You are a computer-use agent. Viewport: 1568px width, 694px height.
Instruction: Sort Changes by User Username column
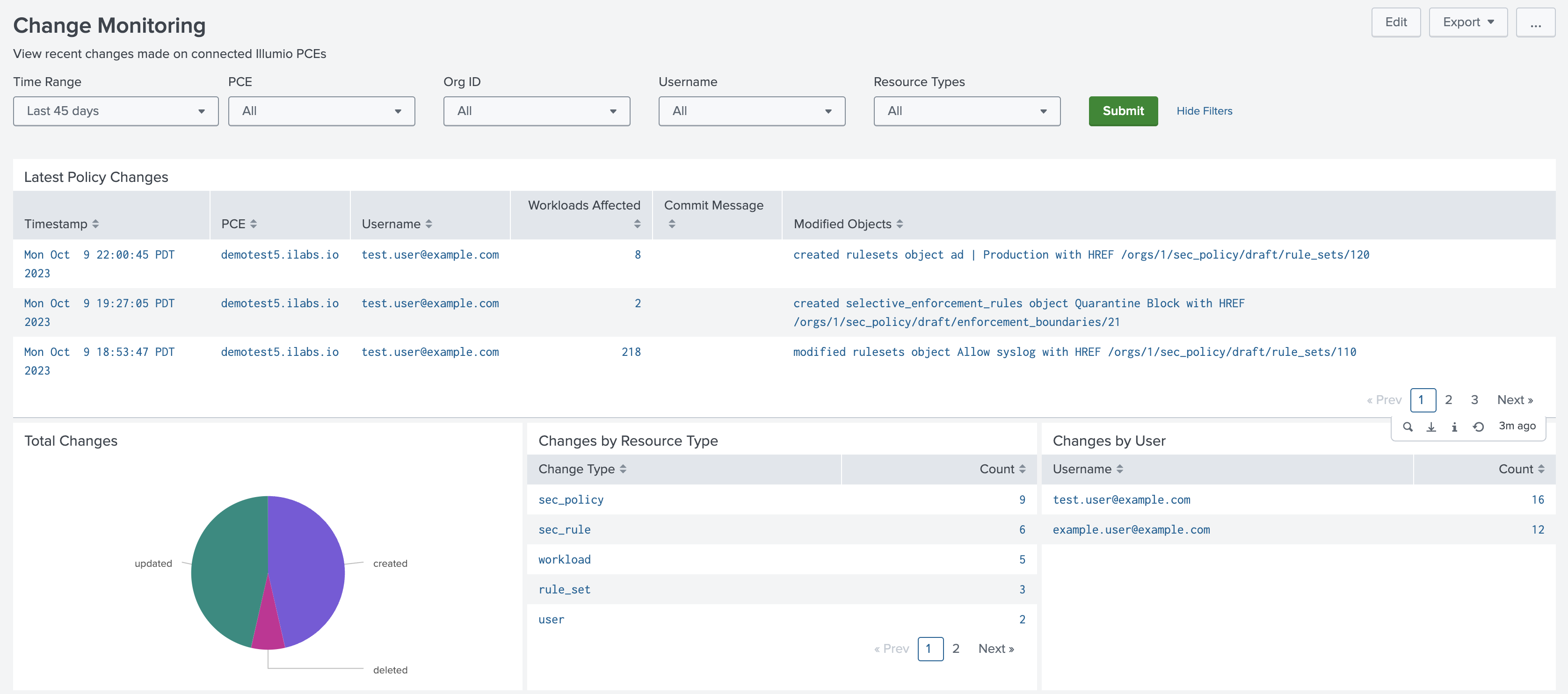pos(1088,469)
